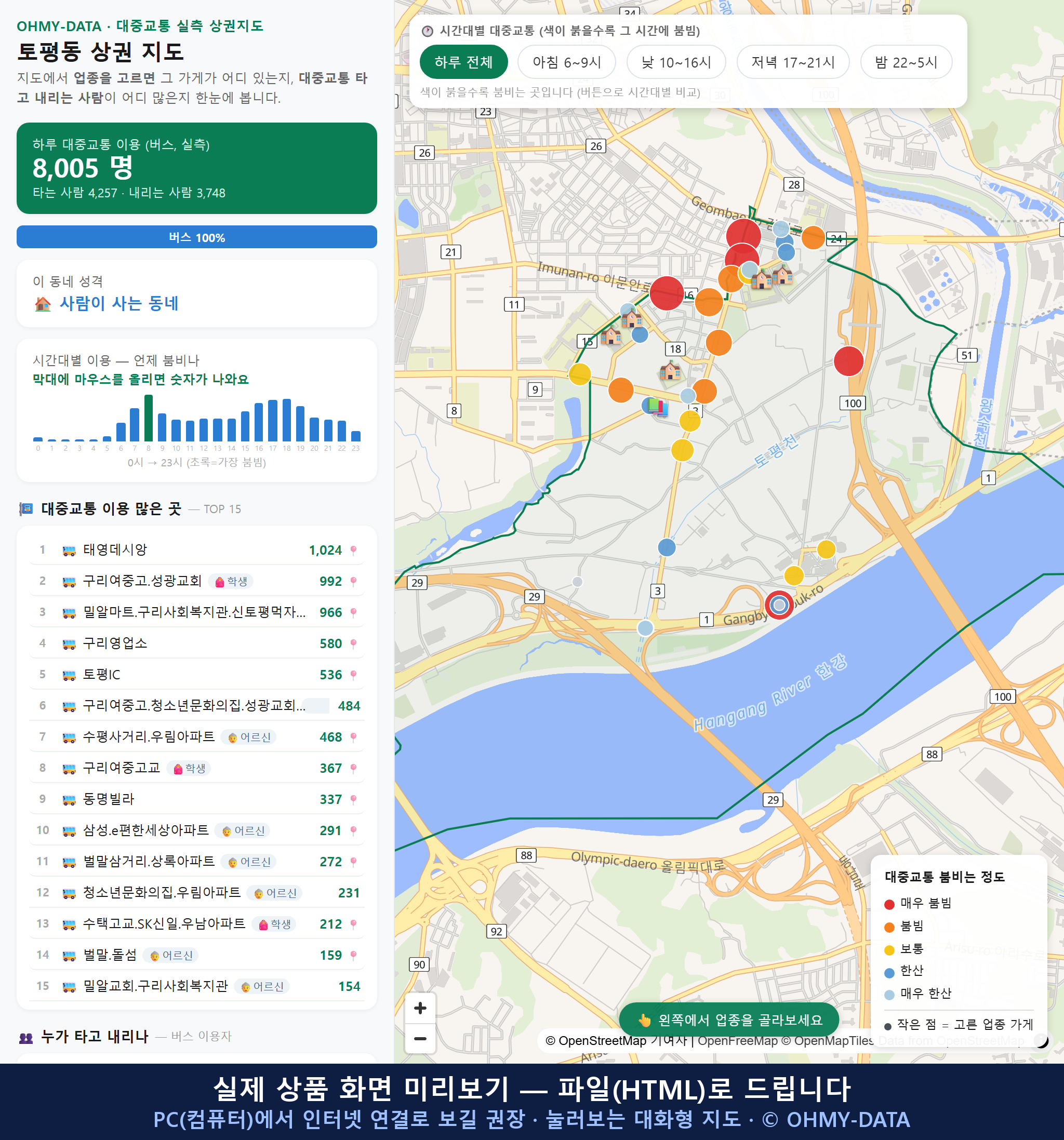This screenshot has width=1064, height=1140.
Task: Click the bus-stop icon beside 대중교통 이용 많은 곳
Action: [x=26, y=508]
